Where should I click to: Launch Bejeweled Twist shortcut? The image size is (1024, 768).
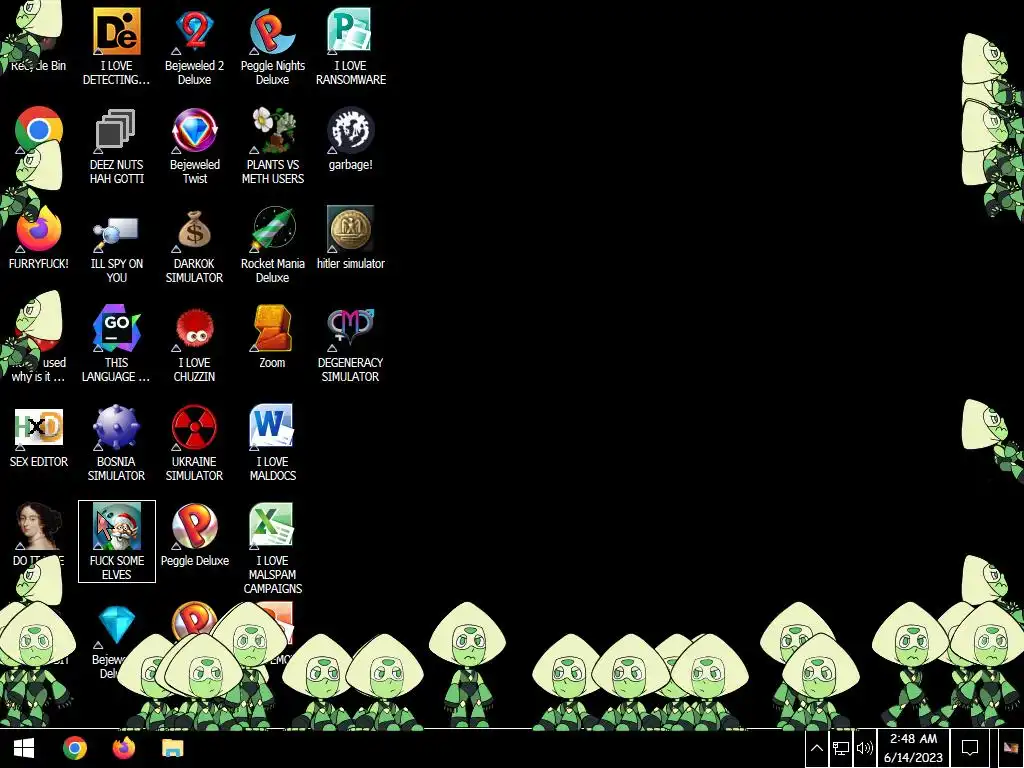coord(195,129)
